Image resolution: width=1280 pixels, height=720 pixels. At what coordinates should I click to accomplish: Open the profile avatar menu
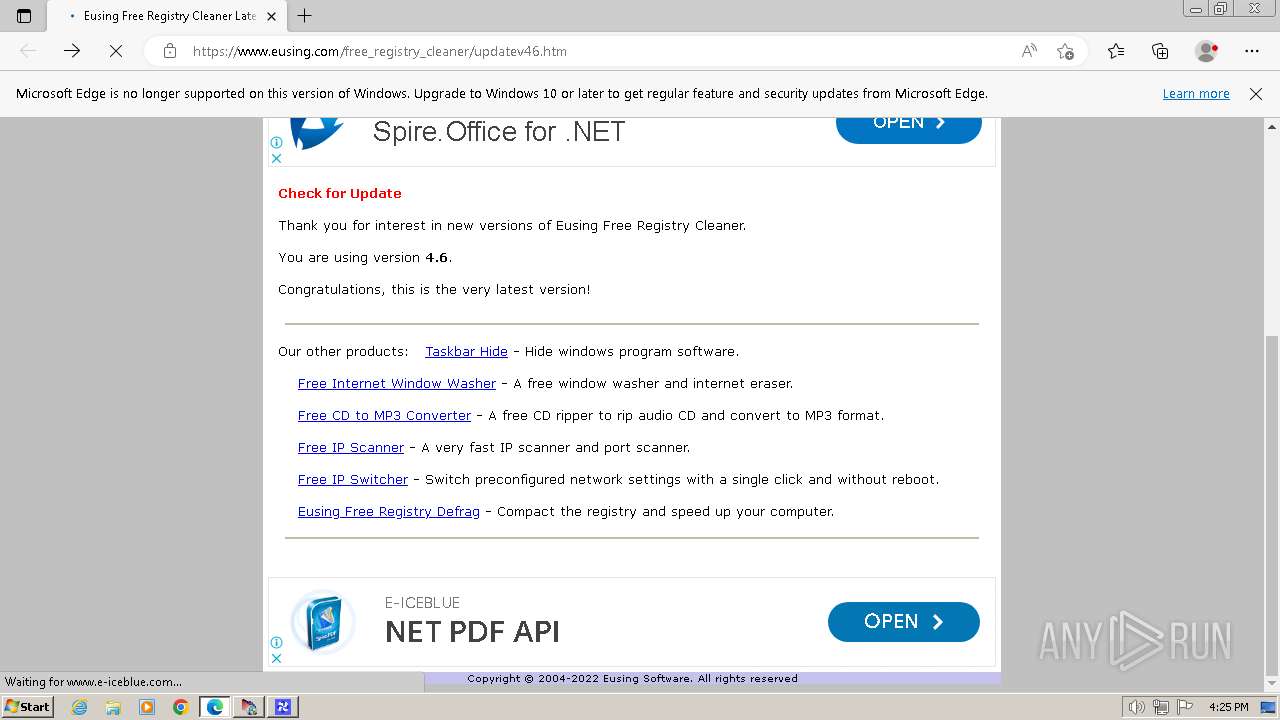point(1207,51)
